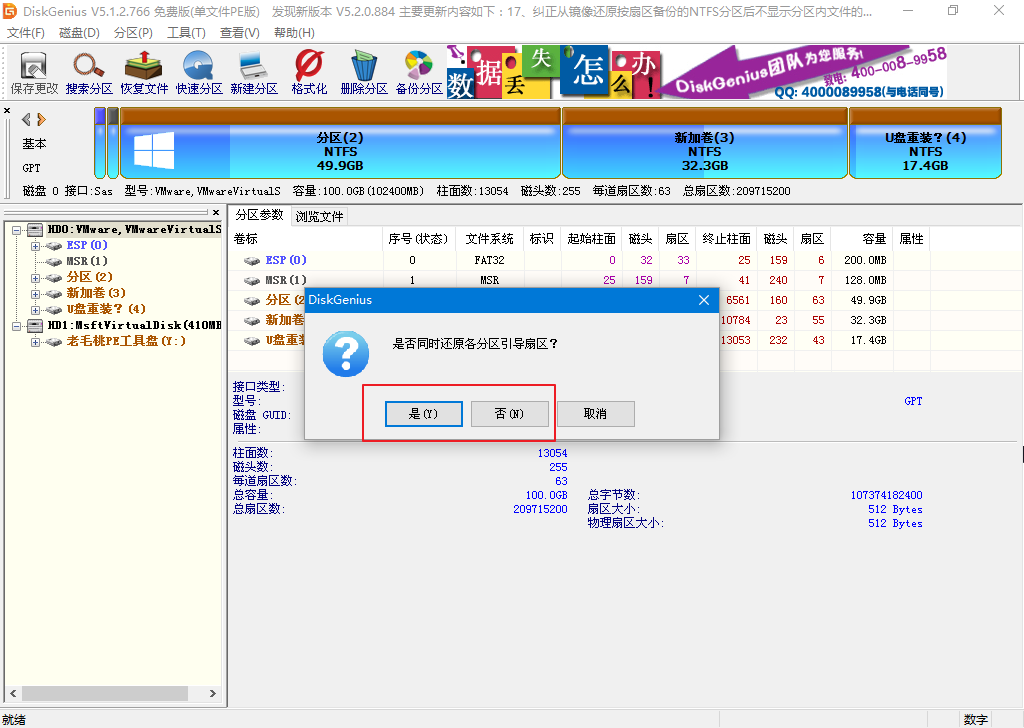Switch to the 浏览文件 tab
1024x728 pixels.
[319, 216]
